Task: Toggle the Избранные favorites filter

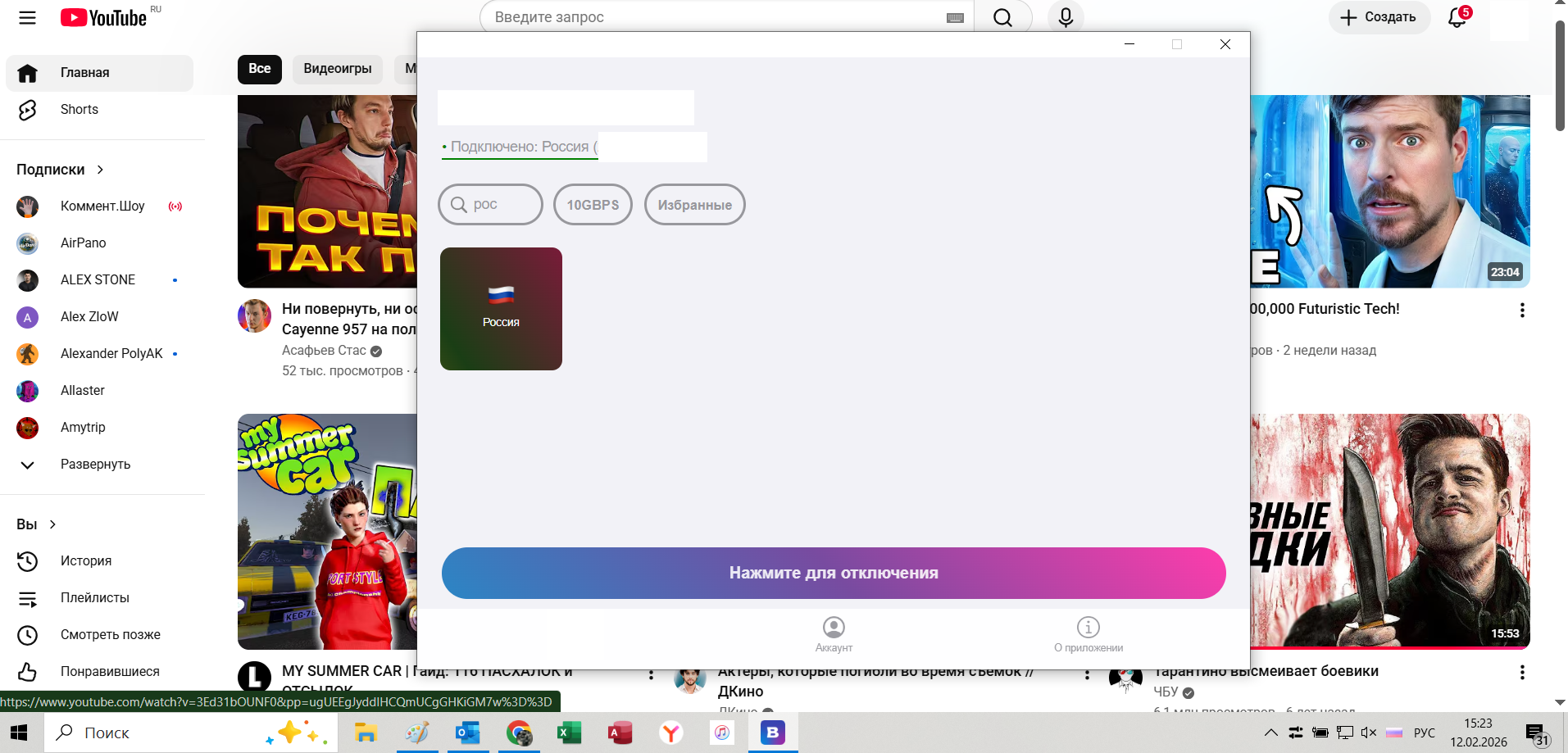Action: pos(694,205)
